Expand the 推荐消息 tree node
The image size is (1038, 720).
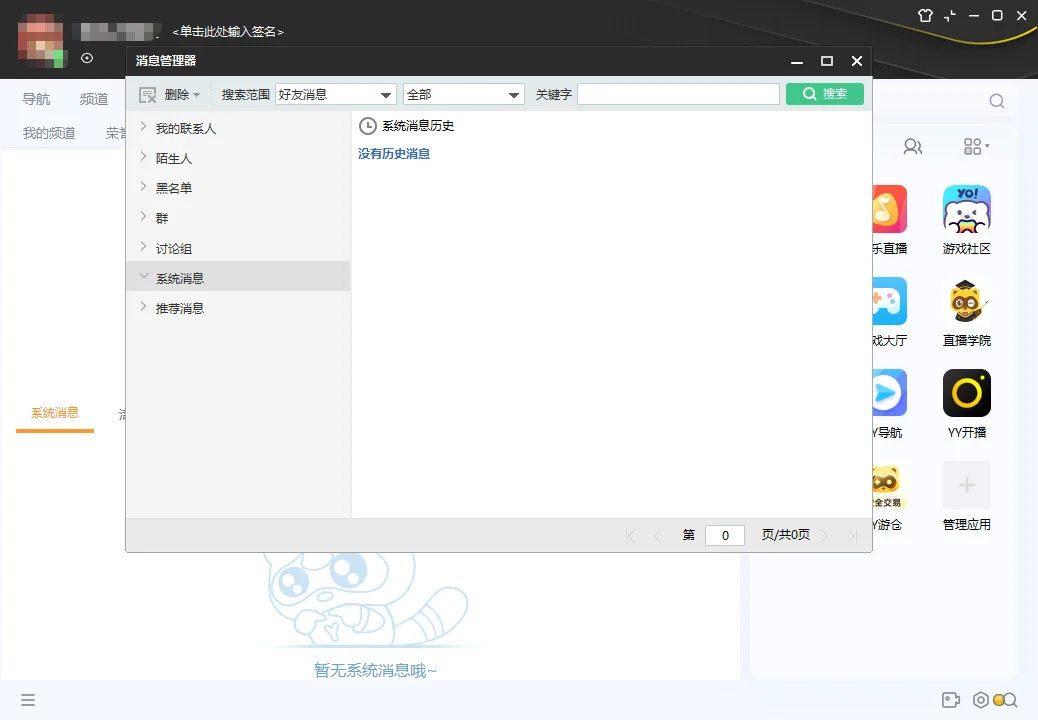click(143, 306)
